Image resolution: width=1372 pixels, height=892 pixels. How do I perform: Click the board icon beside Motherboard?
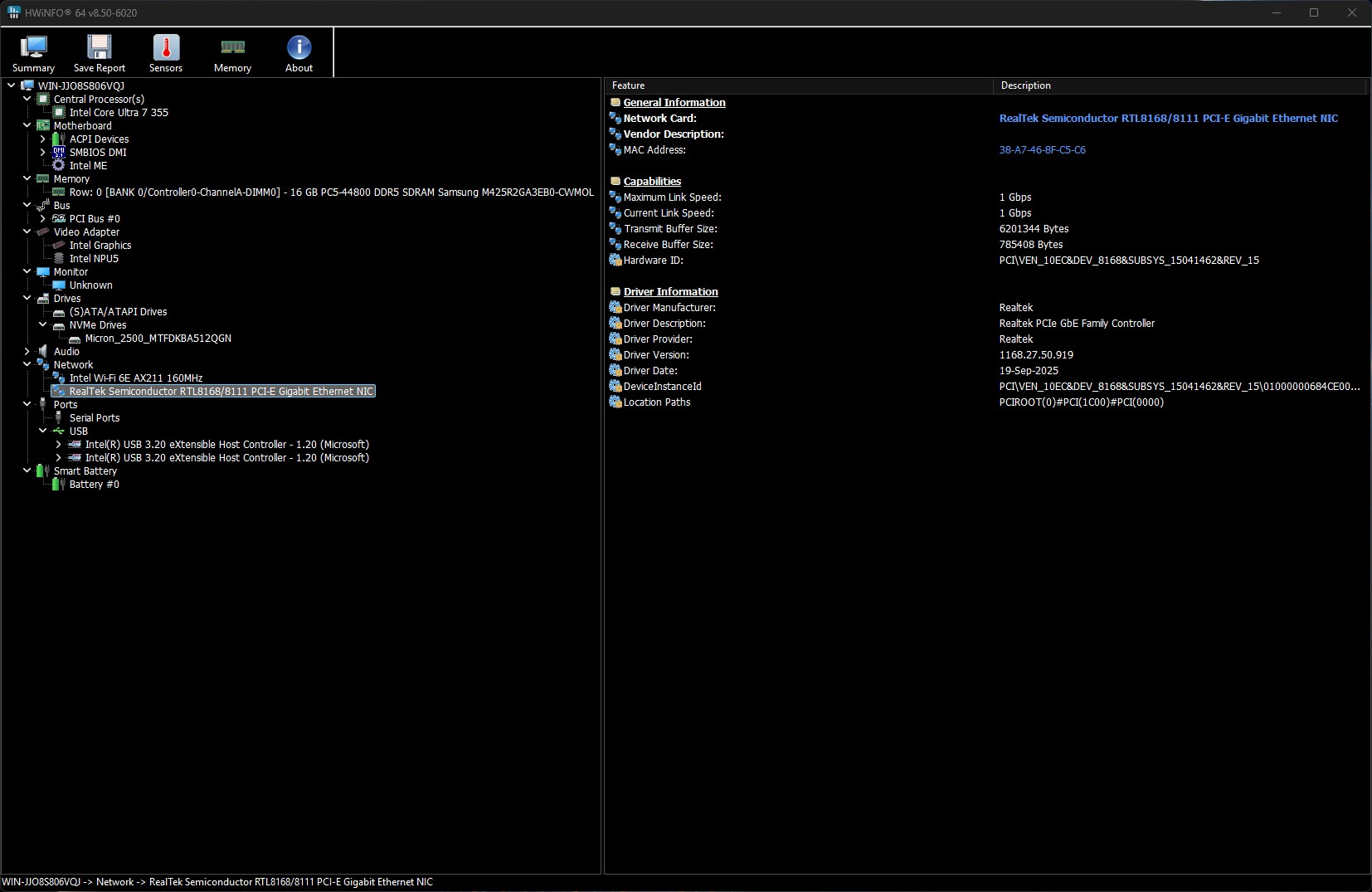(43, 126)
